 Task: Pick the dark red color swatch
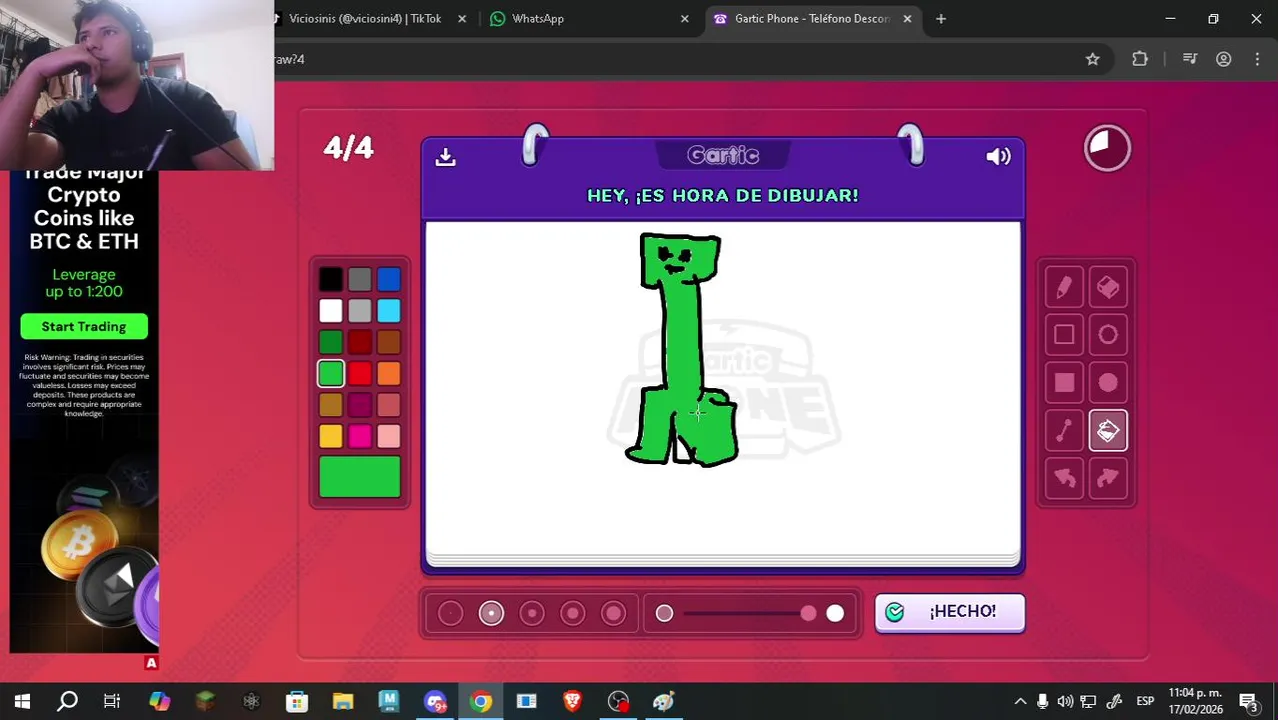point(360,342)
